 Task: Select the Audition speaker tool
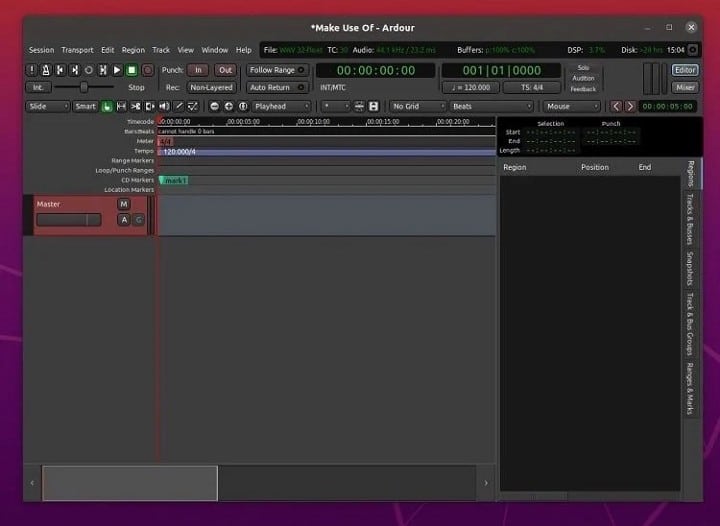click(x=164, y=106)
